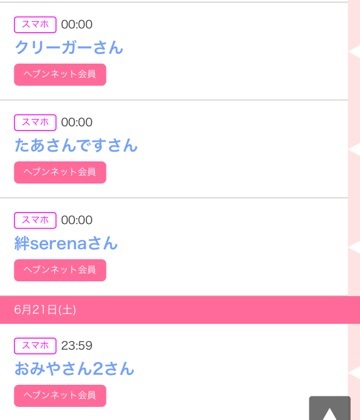Click ヘブンネット会員 badge under たあさんですさん
This screenshot has height=420, width=360.
tap(60, 172)
